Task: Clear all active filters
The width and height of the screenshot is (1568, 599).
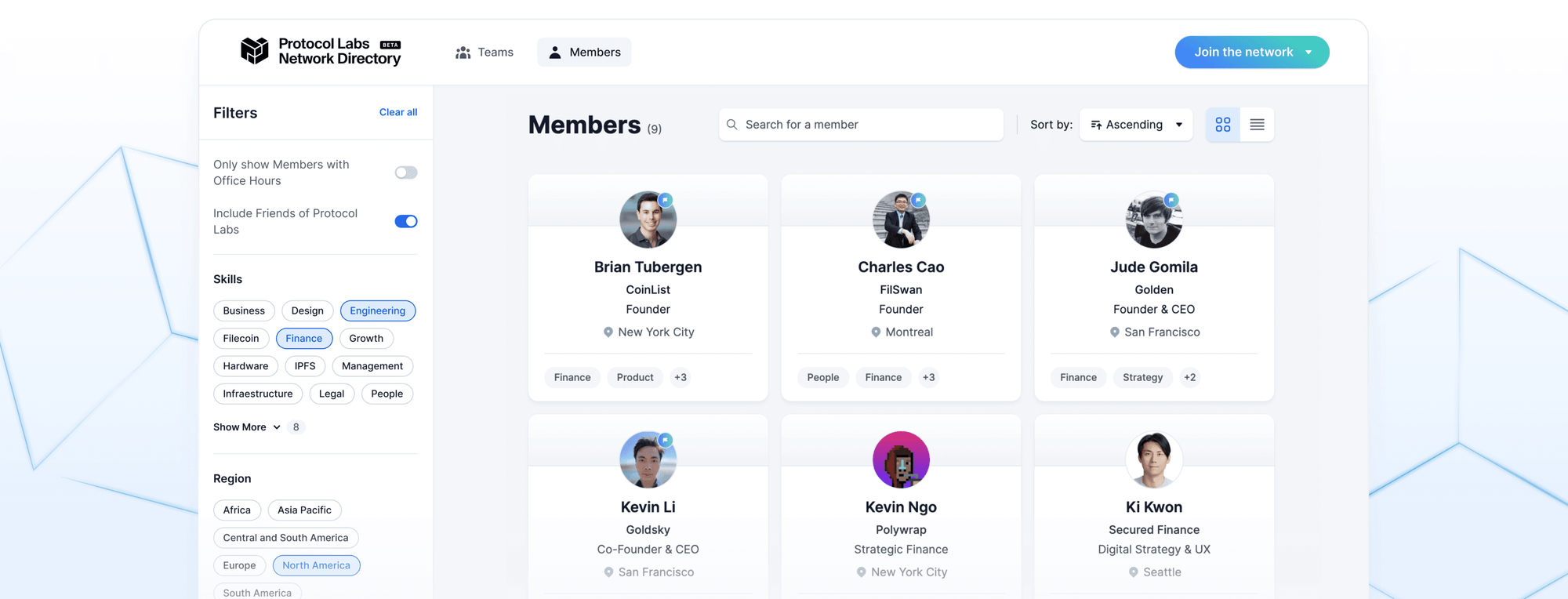Action: pyautogui.click(x=398, y=112)
